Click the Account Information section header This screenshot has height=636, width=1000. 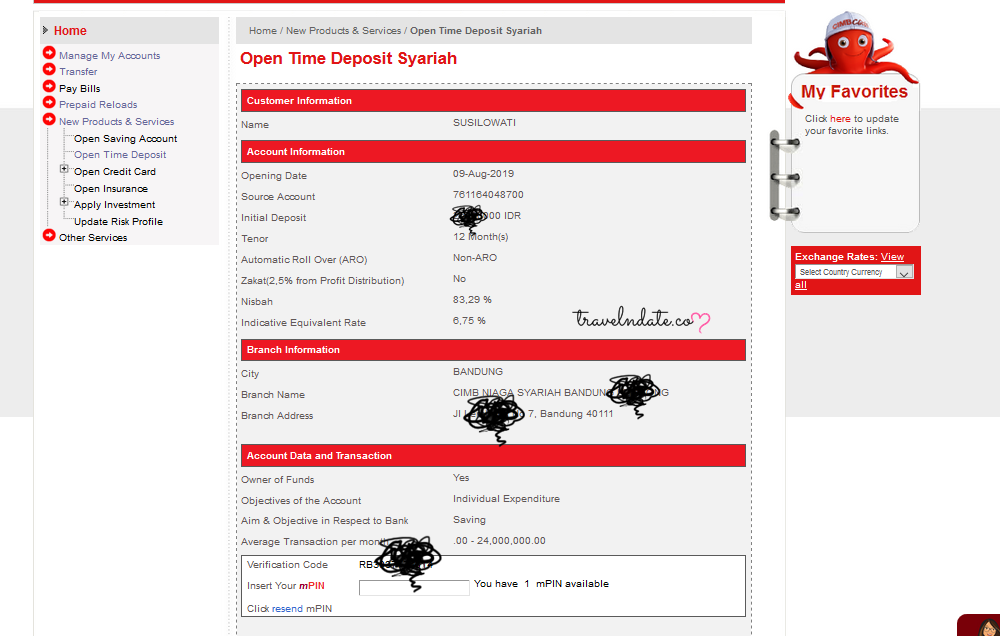point(493,152)
